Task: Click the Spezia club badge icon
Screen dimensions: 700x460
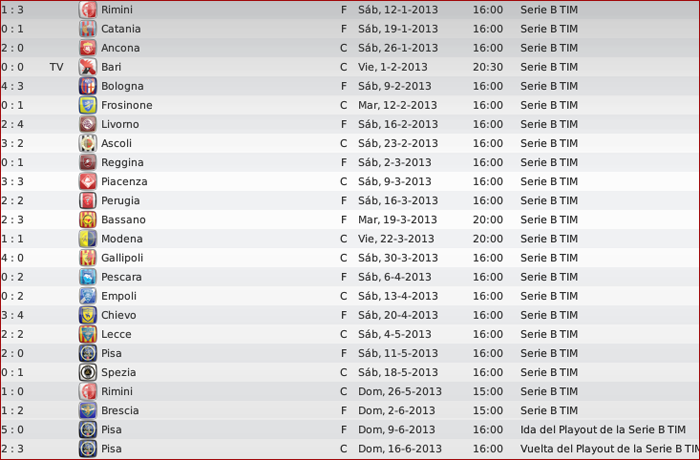Action: [88, 372]
